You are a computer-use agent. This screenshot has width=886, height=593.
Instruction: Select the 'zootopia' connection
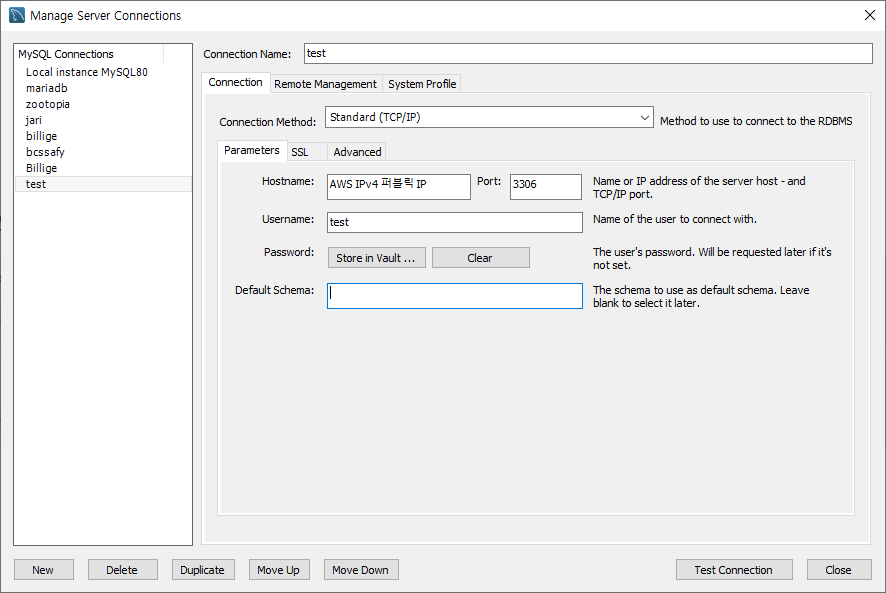point(103,104)
